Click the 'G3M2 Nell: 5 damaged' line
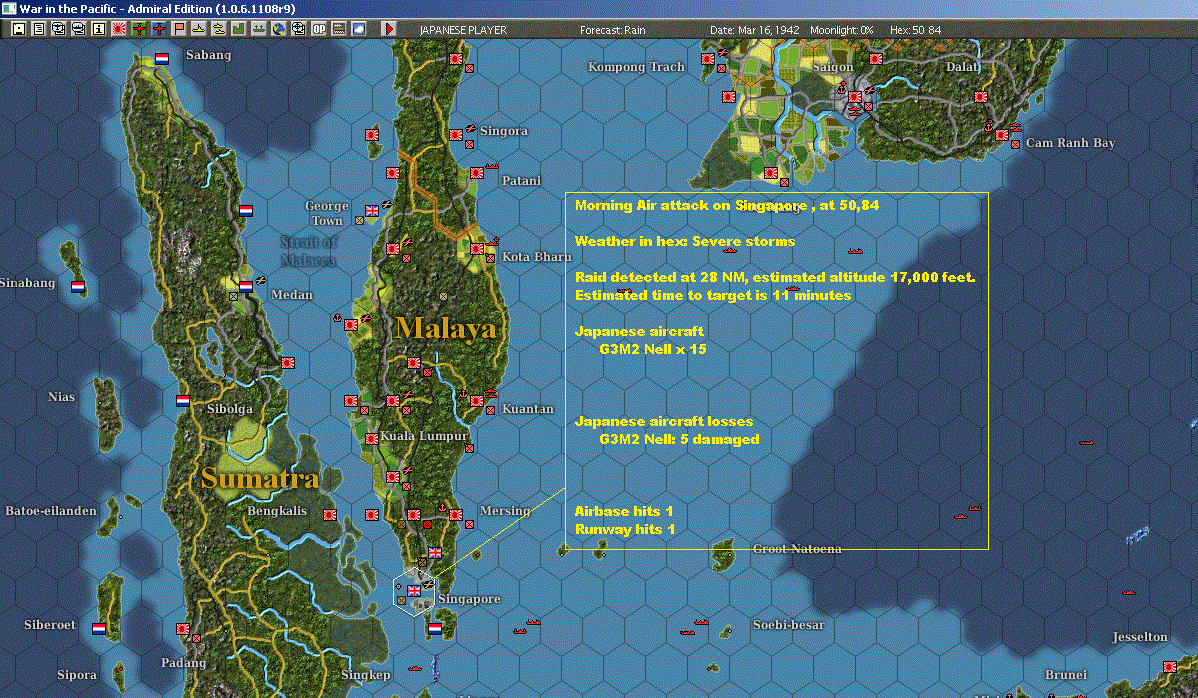The width and height of the screenshot is (1198, 698). pyautogui.click(x=679, y=439)
